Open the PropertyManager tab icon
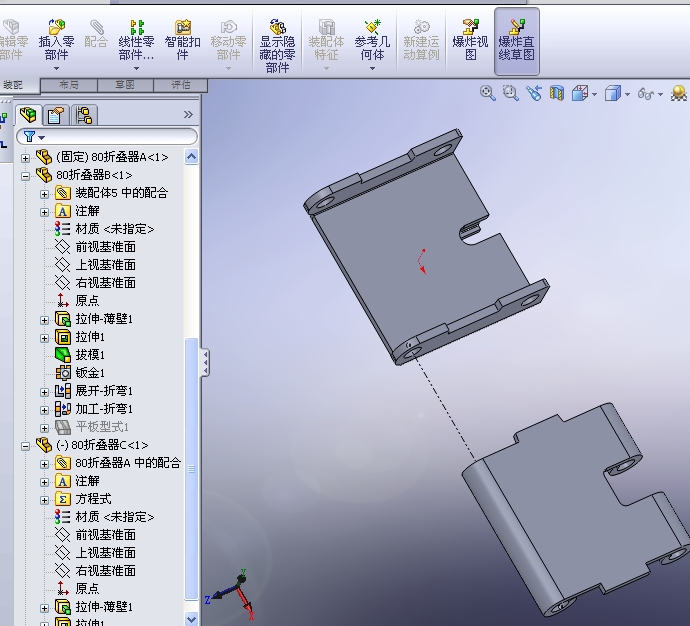This screenshot has width=690, height=626. point(56,115)
